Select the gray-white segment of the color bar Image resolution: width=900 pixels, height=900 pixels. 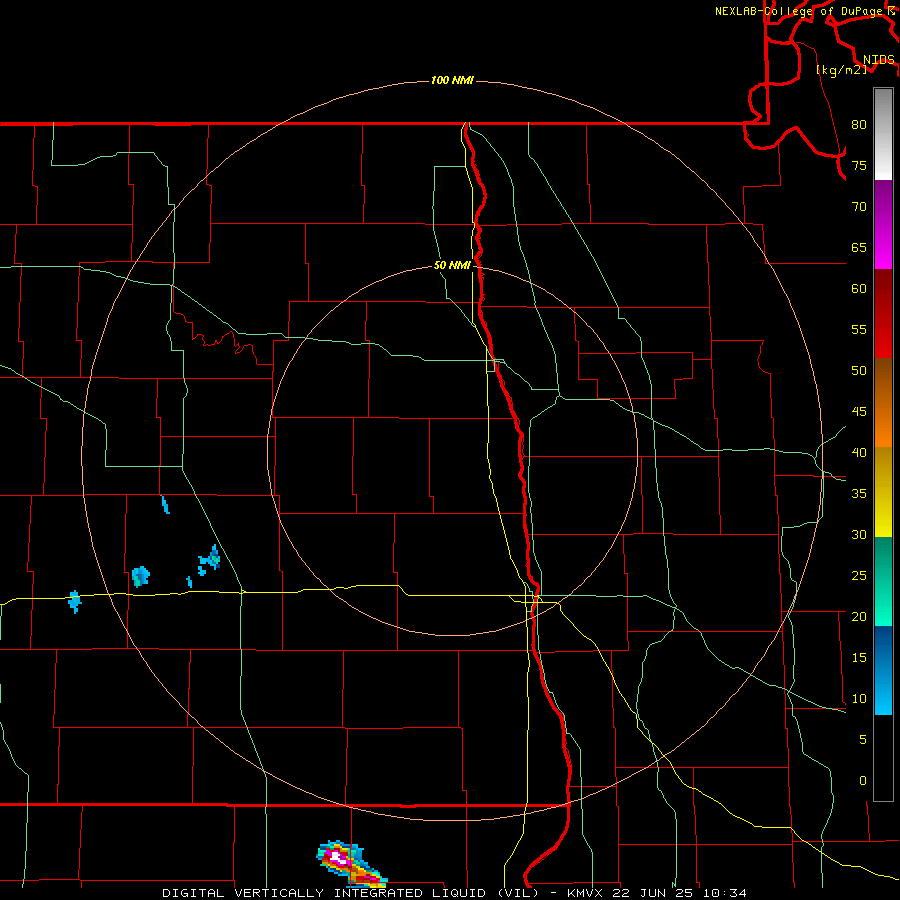[x=883, y=134]
